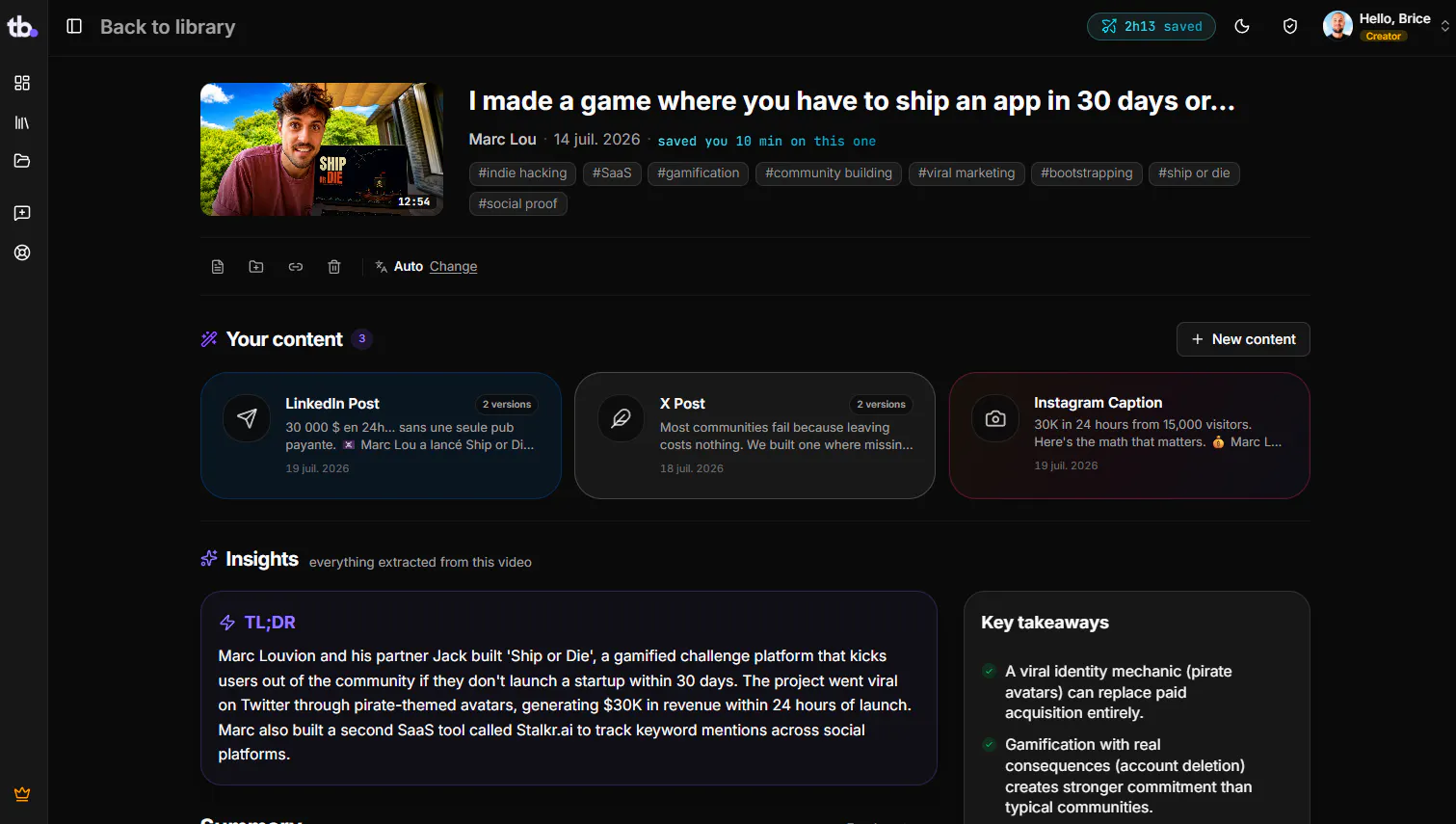Click the move-to-folder icon
1456x824 pixels.
[256, 267]
